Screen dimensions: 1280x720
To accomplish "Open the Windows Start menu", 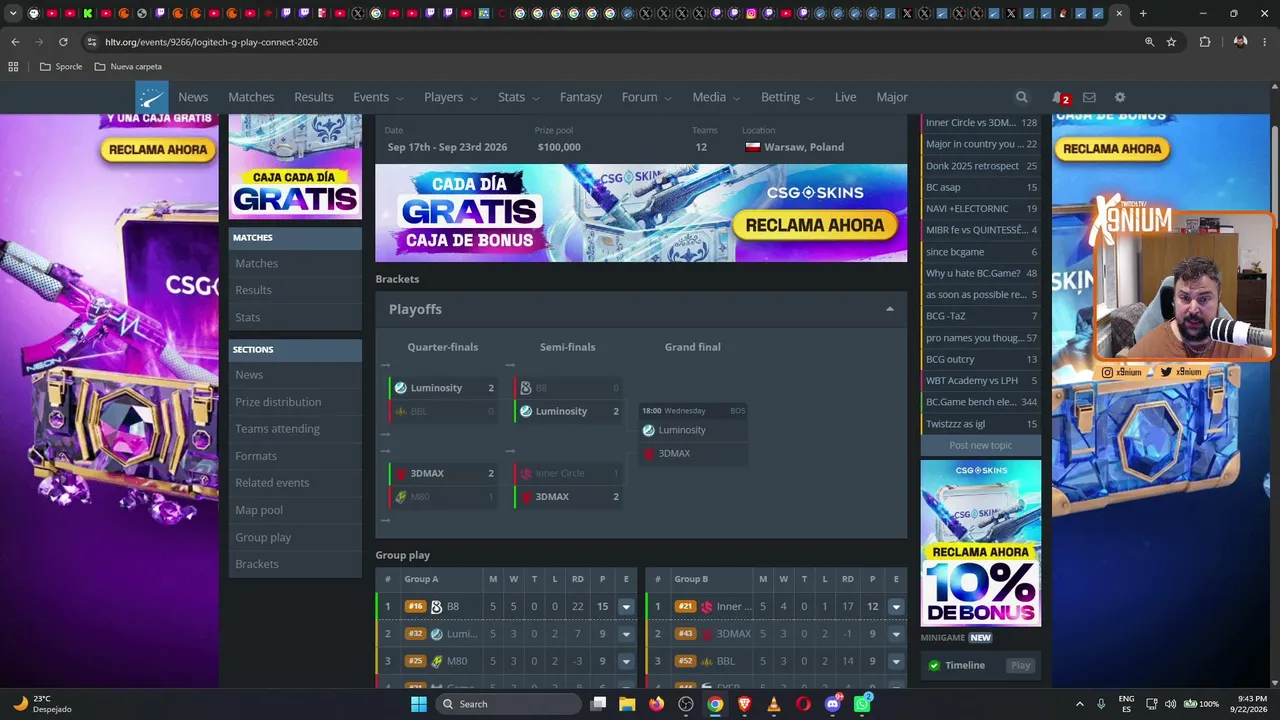I will pos(419,704).
